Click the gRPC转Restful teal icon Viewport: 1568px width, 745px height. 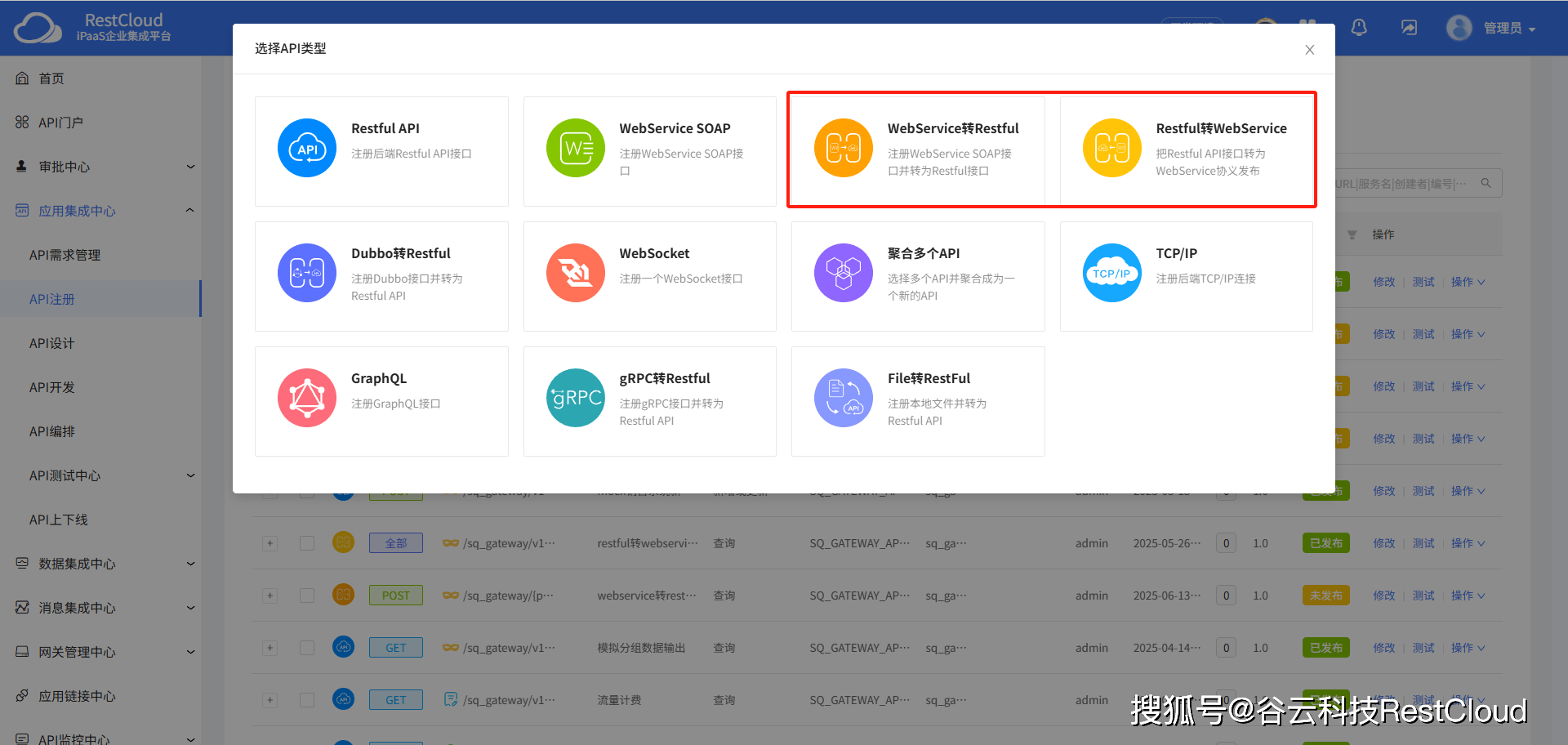pyautogui.click(x=576, y=398)
